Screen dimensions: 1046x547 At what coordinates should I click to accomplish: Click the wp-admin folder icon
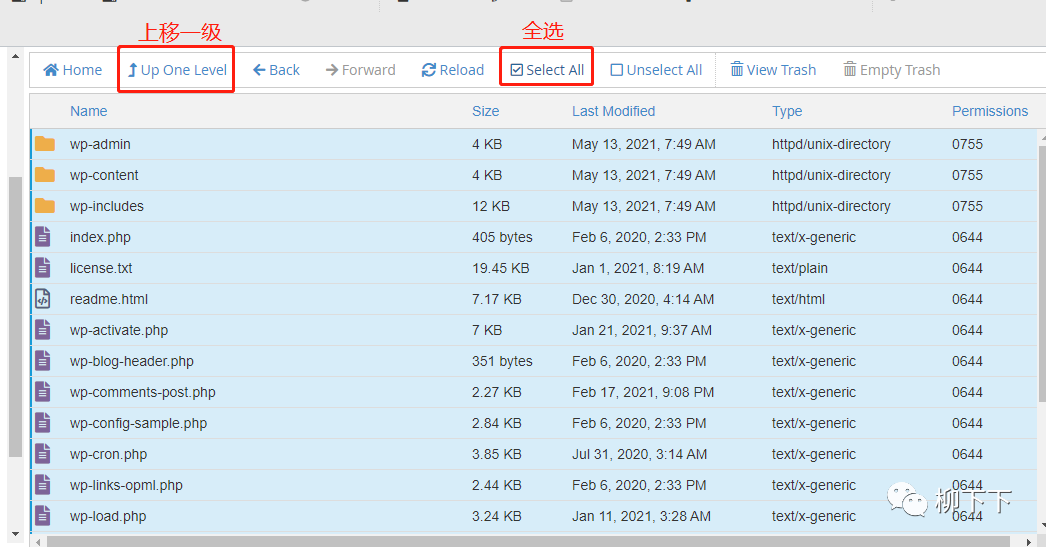coord(44,144)
